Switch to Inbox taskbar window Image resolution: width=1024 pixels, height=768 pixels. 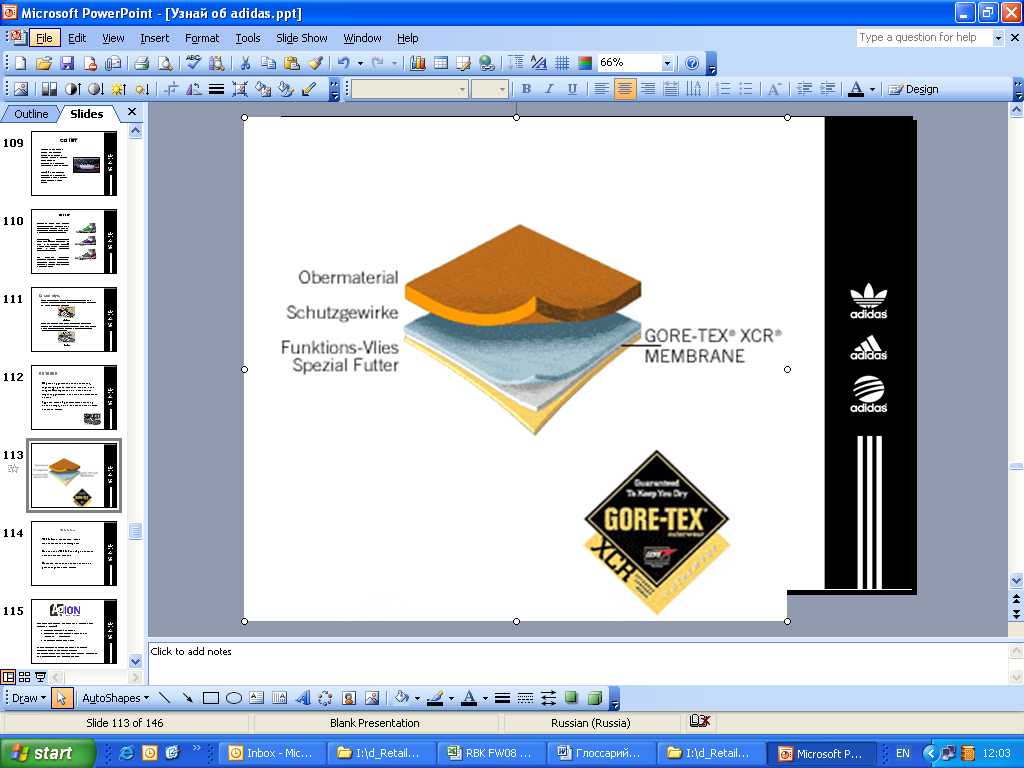(x=271, y=753)
